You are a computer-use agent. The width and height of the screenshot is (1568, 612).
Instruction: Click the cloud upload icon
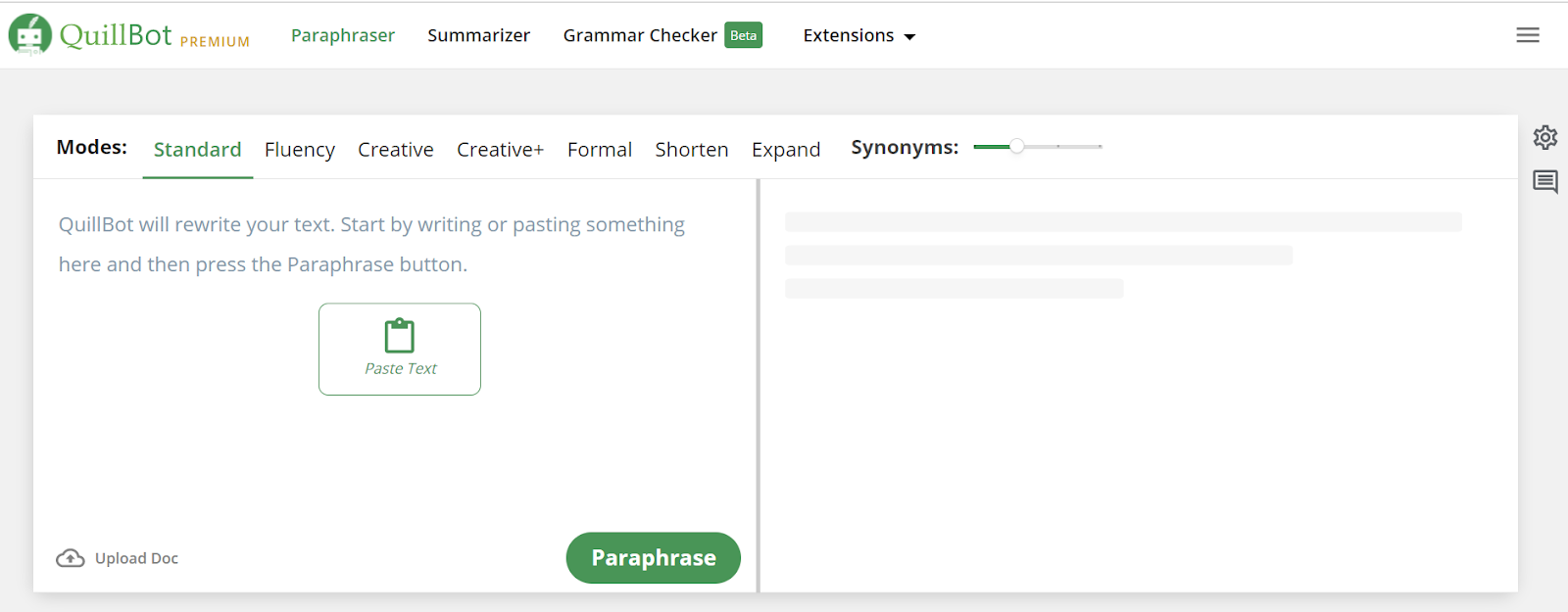click(x=71, y=558)
